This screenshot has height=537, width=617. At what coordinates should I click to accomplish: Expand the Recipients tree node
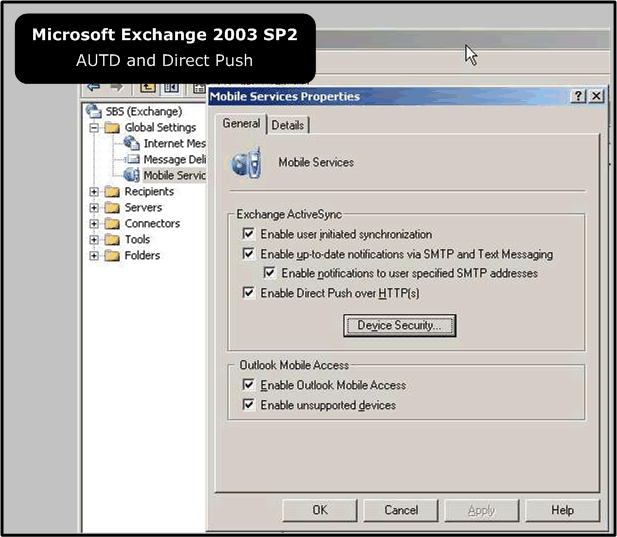point(94,192)
